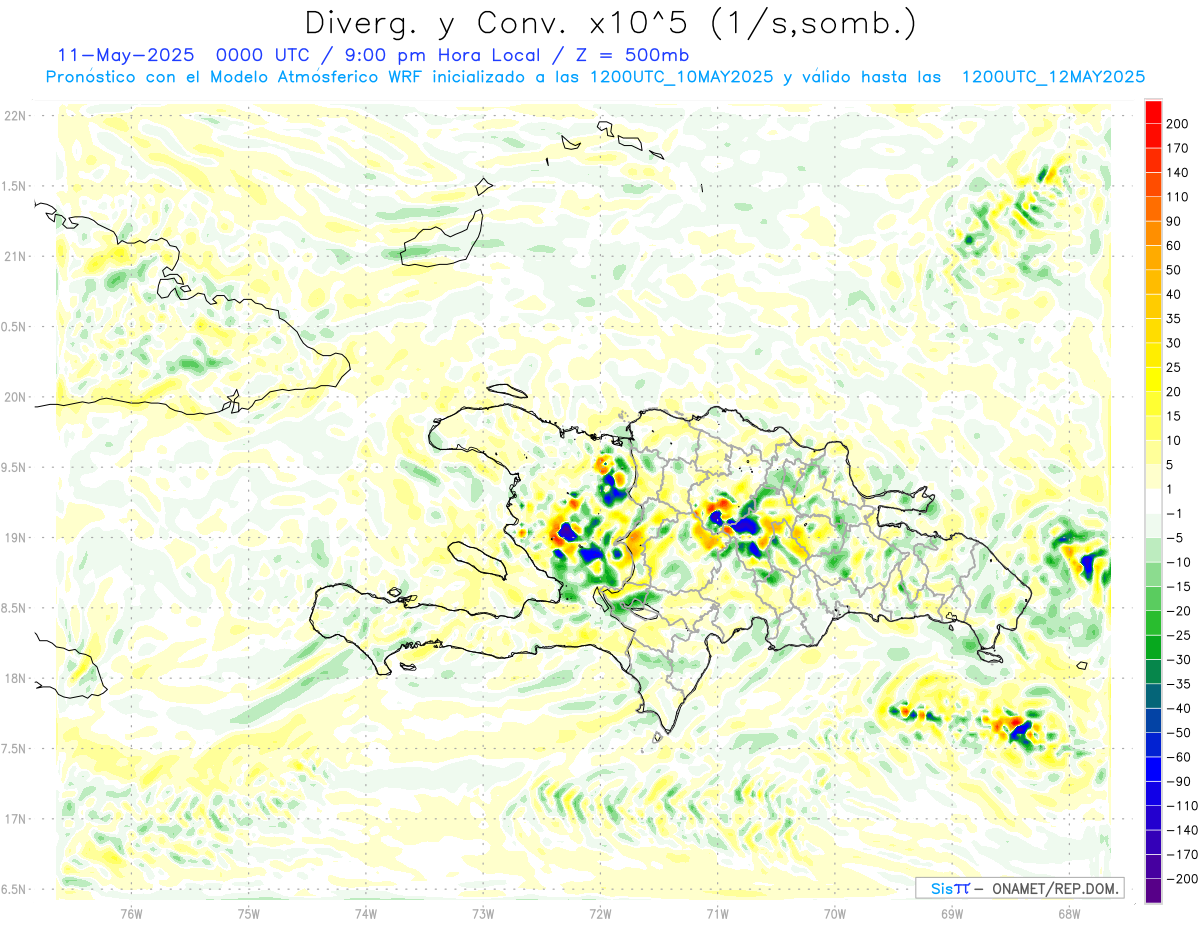Click the "76W" longitude label
This screenshot has height=927, width=1200.
[131, 913]
